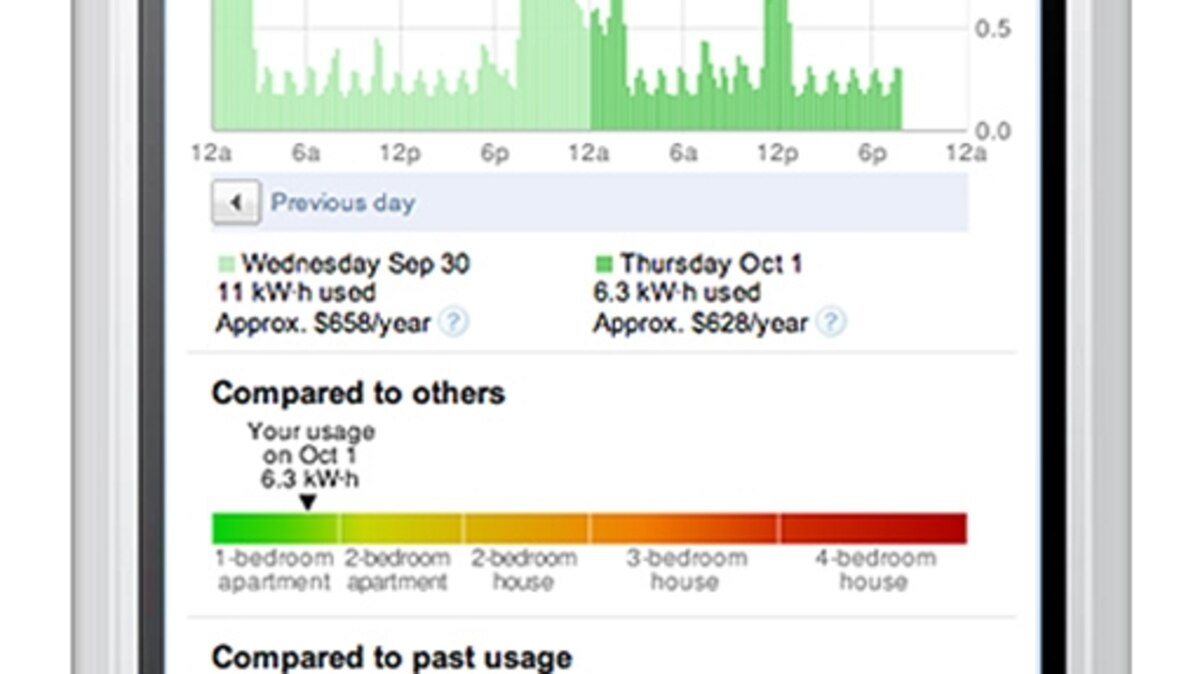This screenshot has height=674, width=1200.
Task: Toggle Wednesday Sep 30 series visibility
Action: [x=350, y=264]
